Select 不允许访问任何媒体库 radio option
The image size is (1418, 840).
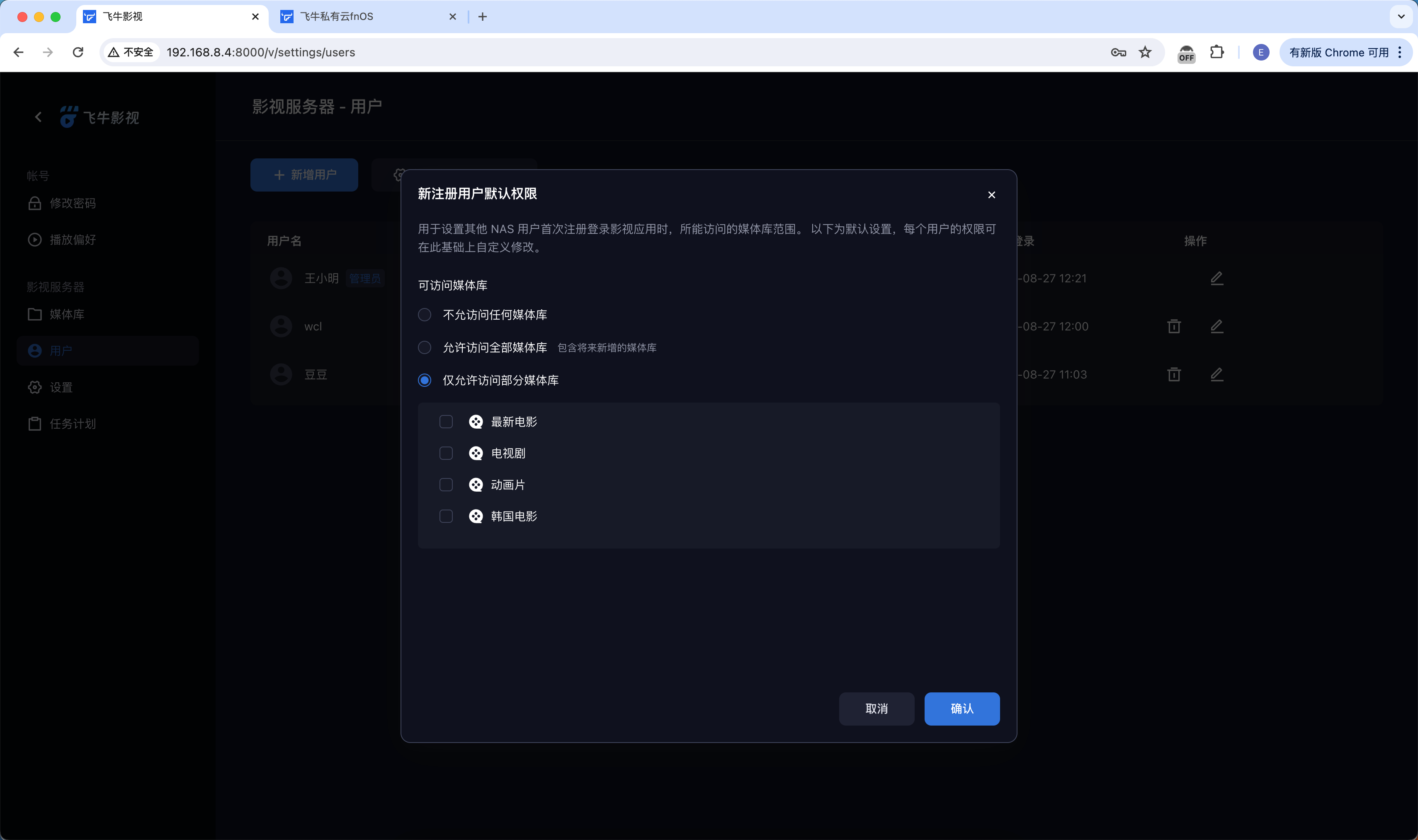425,315
